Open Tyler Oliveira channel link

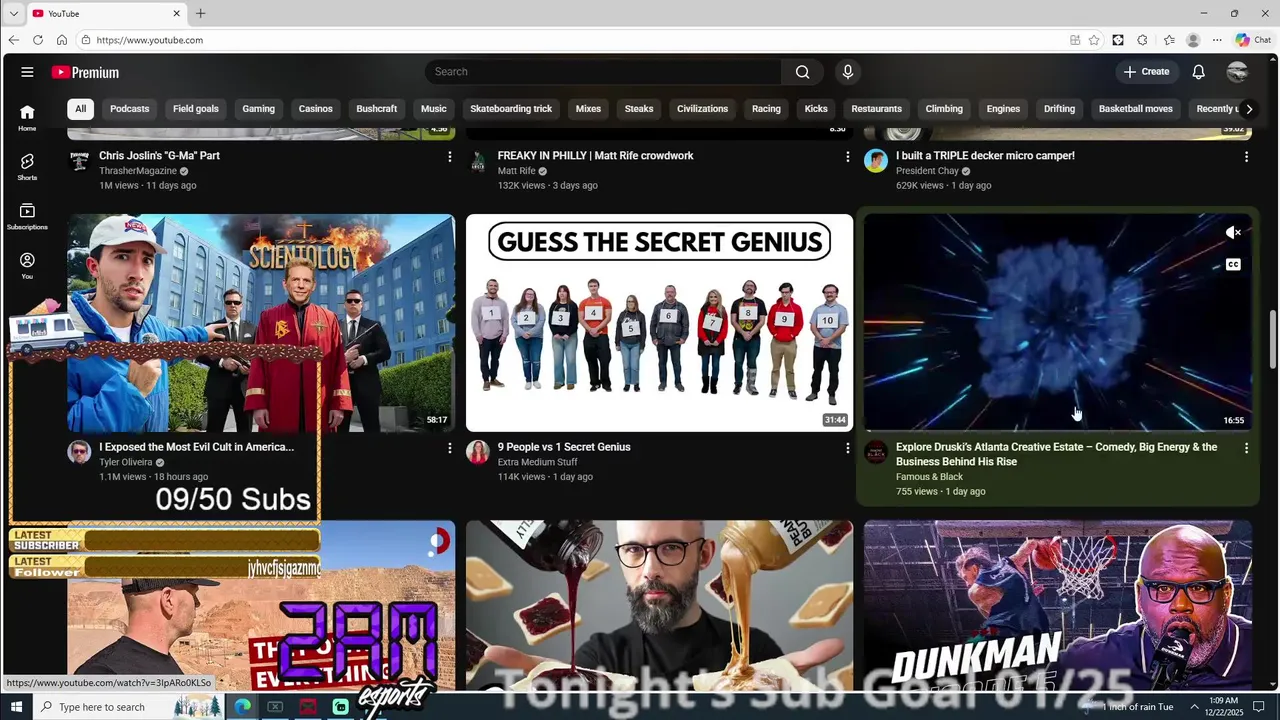coord(125,463)
